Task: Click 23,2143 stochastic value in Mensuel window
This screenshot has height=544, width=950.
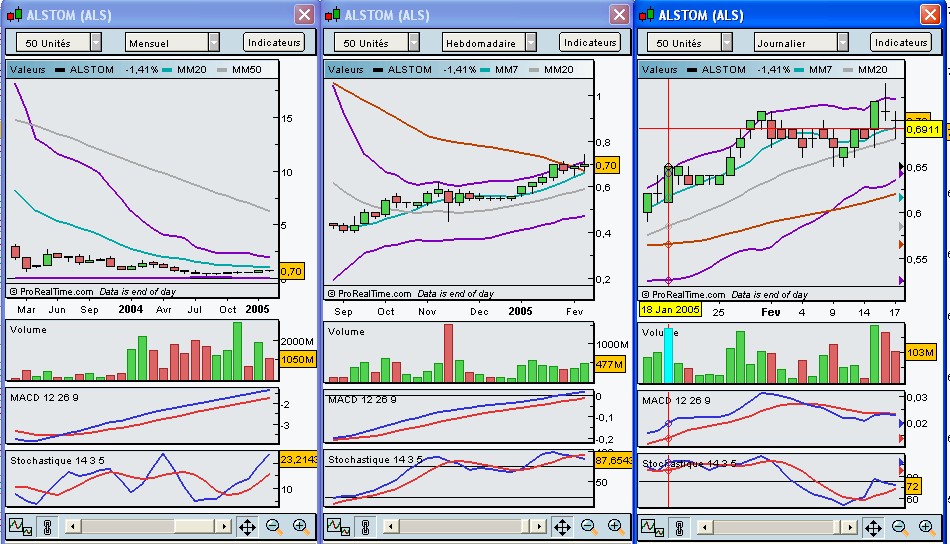Action: click(x=298, y=460)
